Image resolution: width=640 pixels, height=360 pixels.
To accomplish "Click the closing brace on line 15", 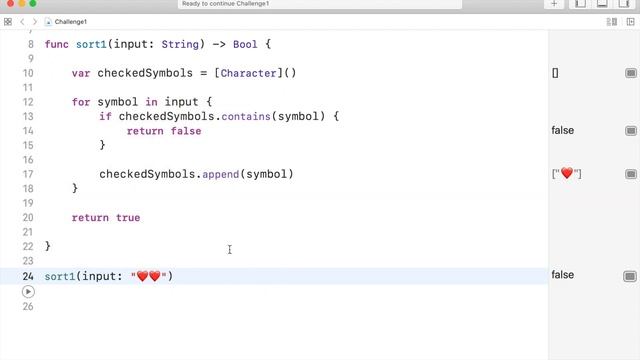I will [x=102, y=145].
